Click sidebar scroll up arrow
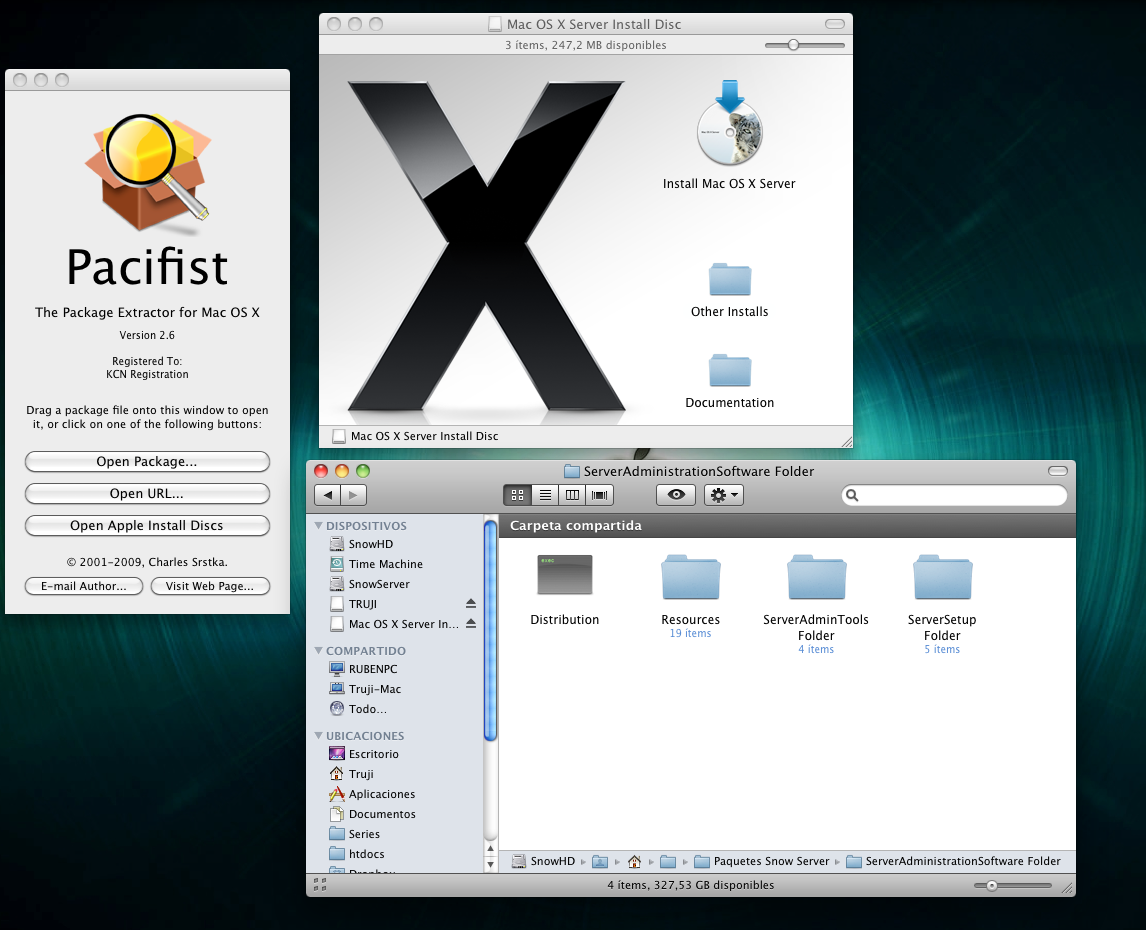The width and height of the screenshot is (1146, 930). click(x=490, y=849)
